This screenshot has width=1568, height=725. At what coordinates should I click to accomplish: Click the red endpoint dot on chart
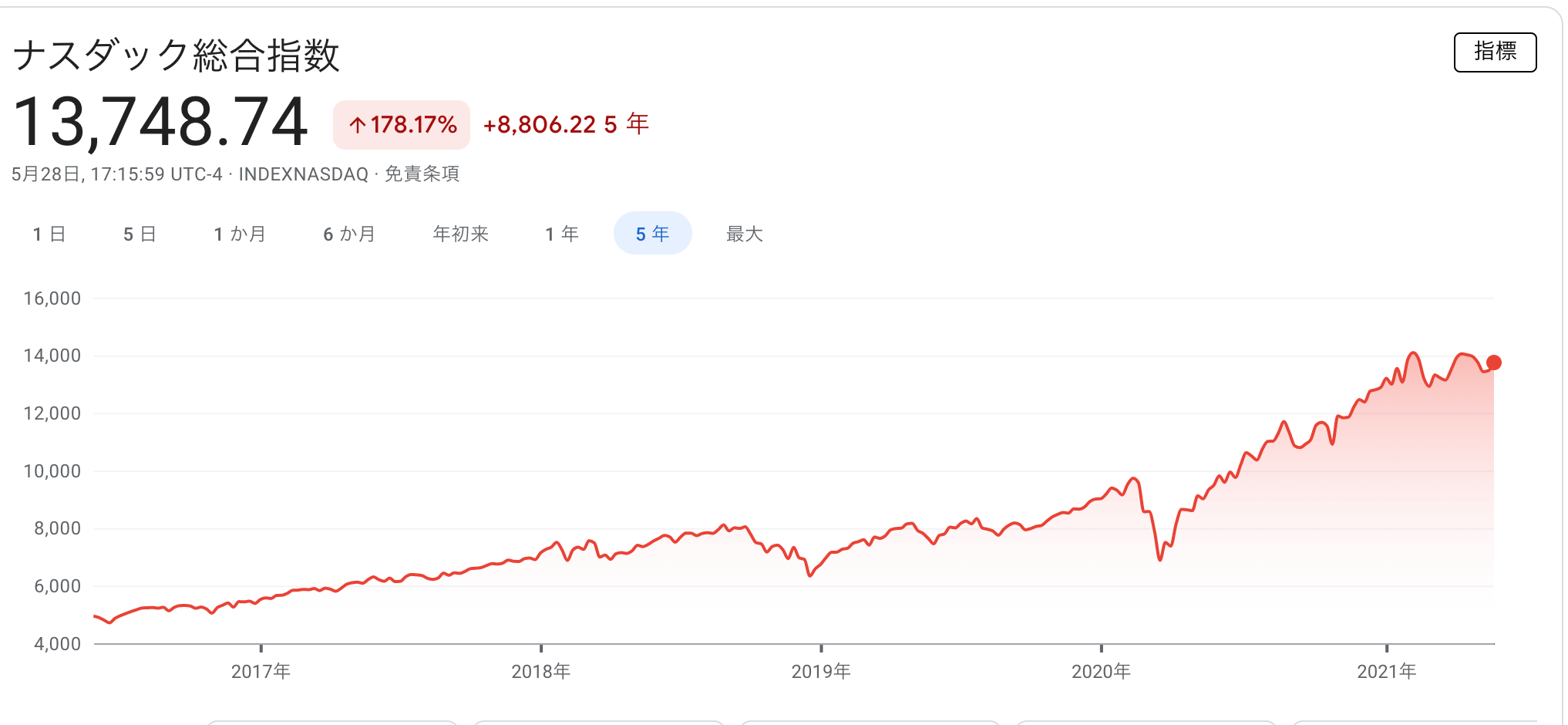1493,362
